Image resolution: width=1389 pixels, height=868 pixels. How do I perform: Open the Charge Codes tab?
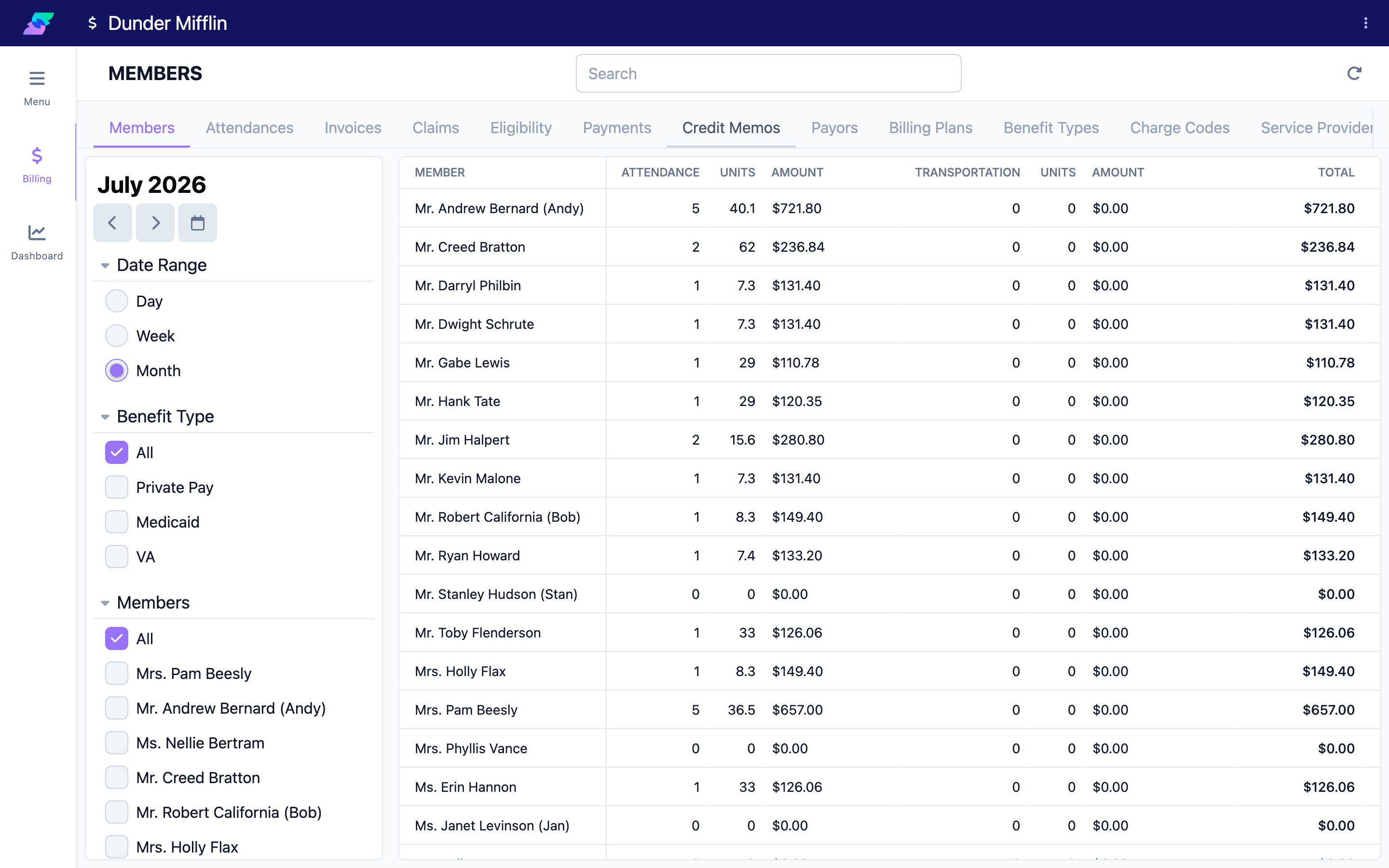[x=1180, y=127]
